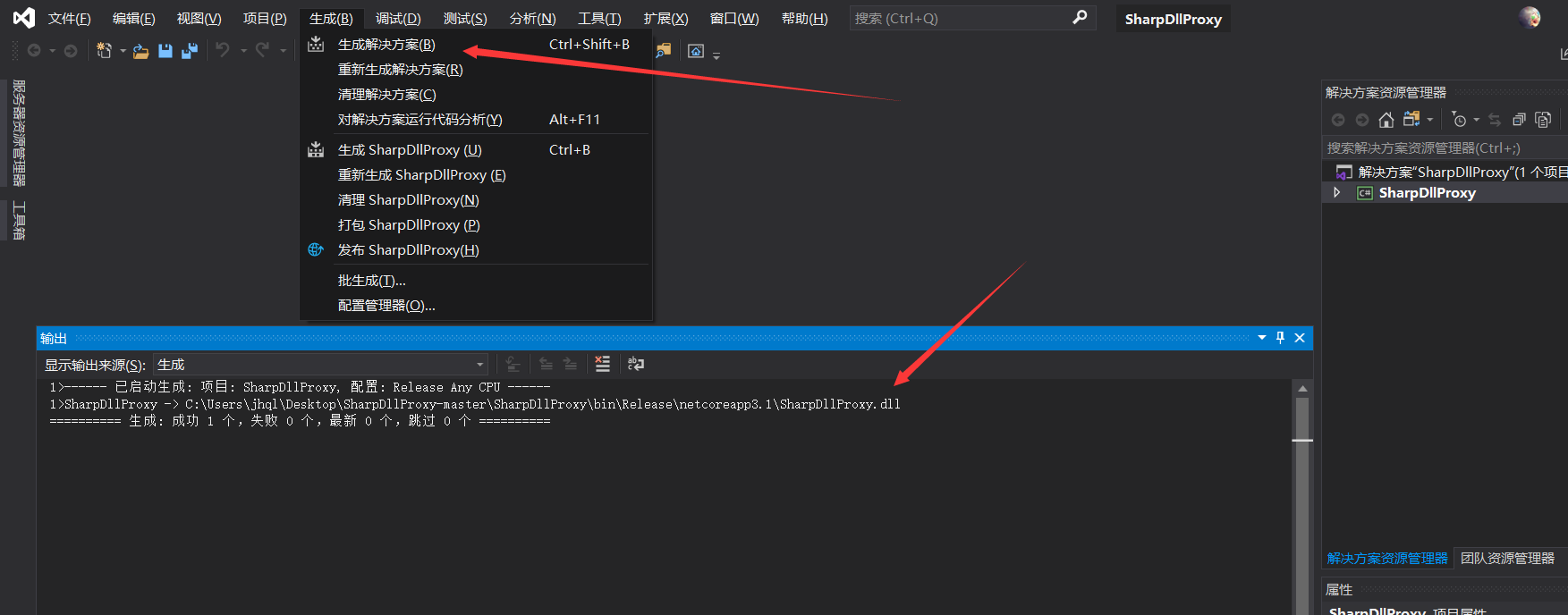The width and height of the screenshot is (1568, 615).
Task: Click the pending changes filter clock icon
Action: coord(1459,120)
